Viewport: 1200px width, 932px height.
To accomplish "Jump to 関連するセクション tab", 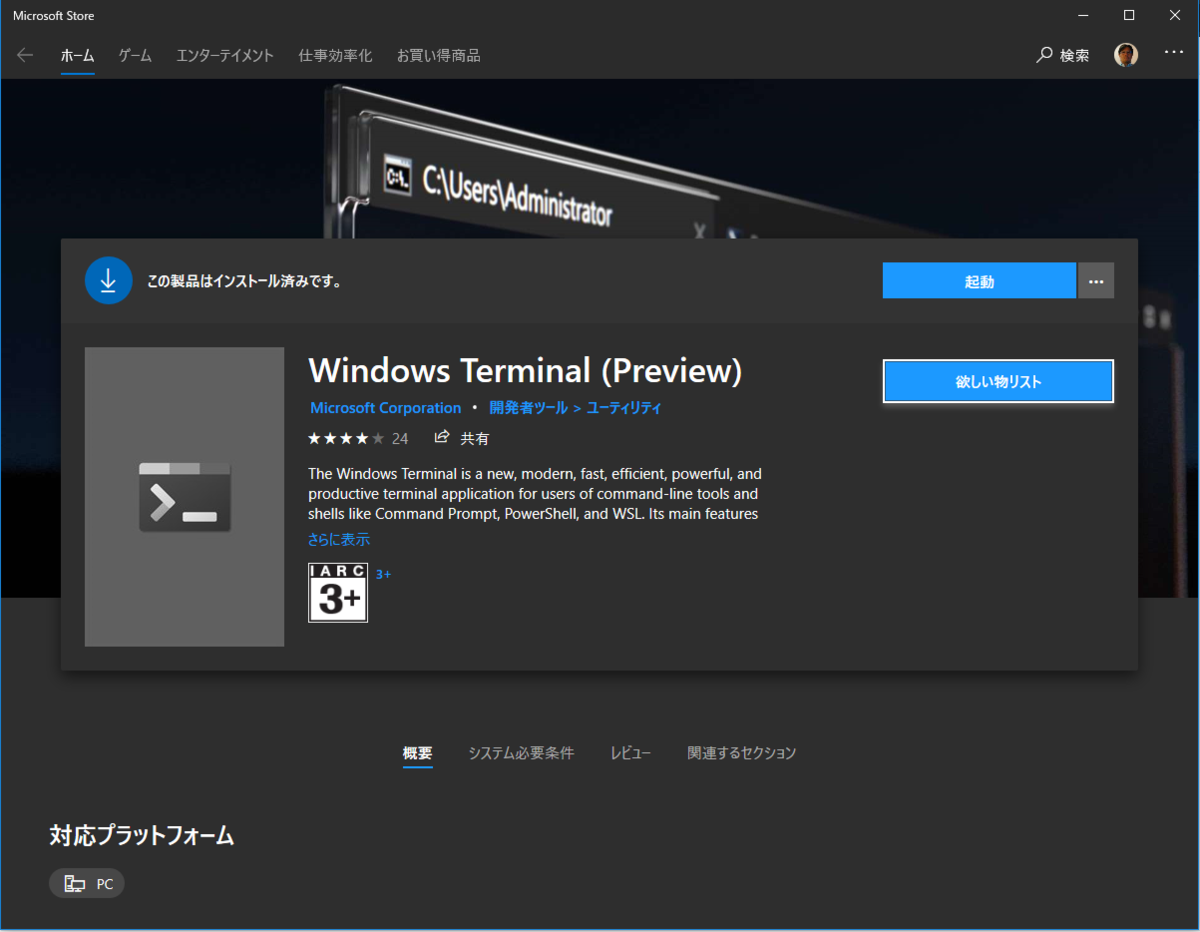I will 742,753.
